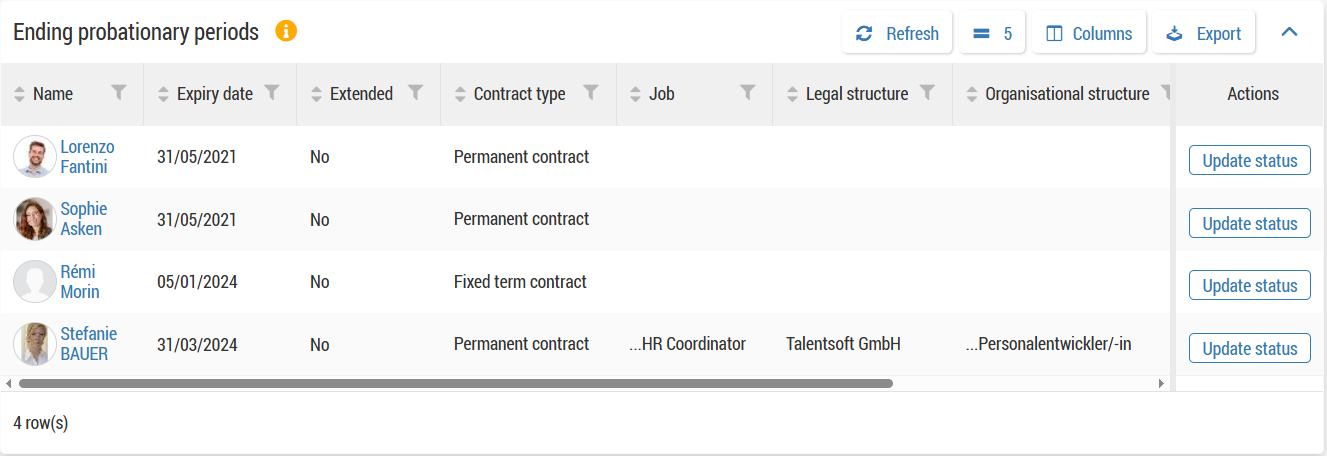This screenshot has height=456, width=1327.
Task: Open rows-per-page selector showing 5
Action: (x=992, y=33)
